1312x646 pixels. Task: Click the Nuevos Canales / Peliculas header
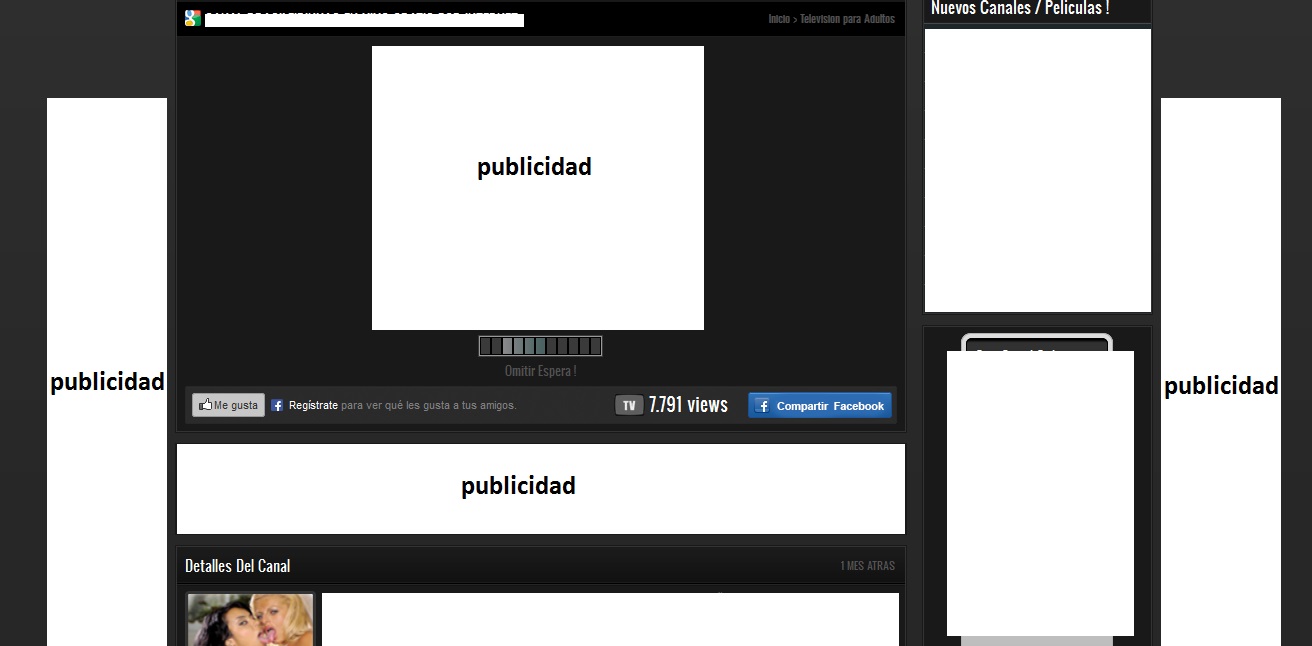[x=1020, y=9]
